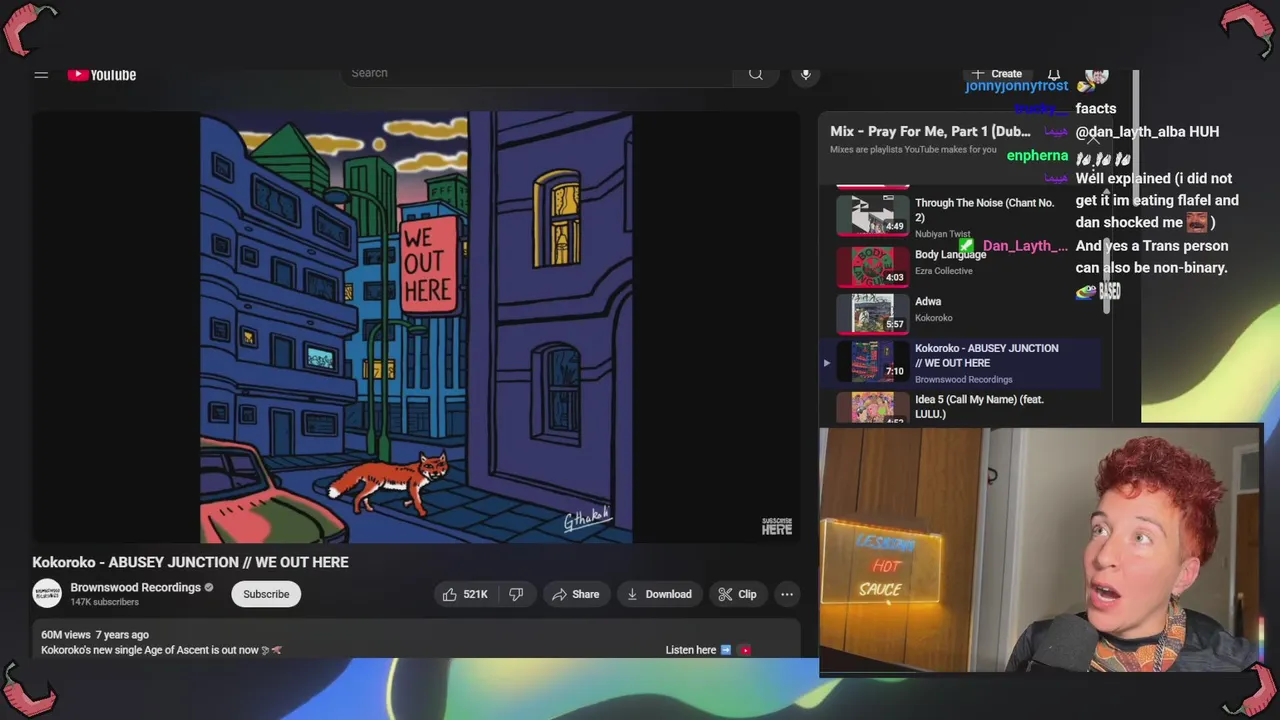Open more actions three-dot menu
1280x720 pixels.
coord(787,594)
